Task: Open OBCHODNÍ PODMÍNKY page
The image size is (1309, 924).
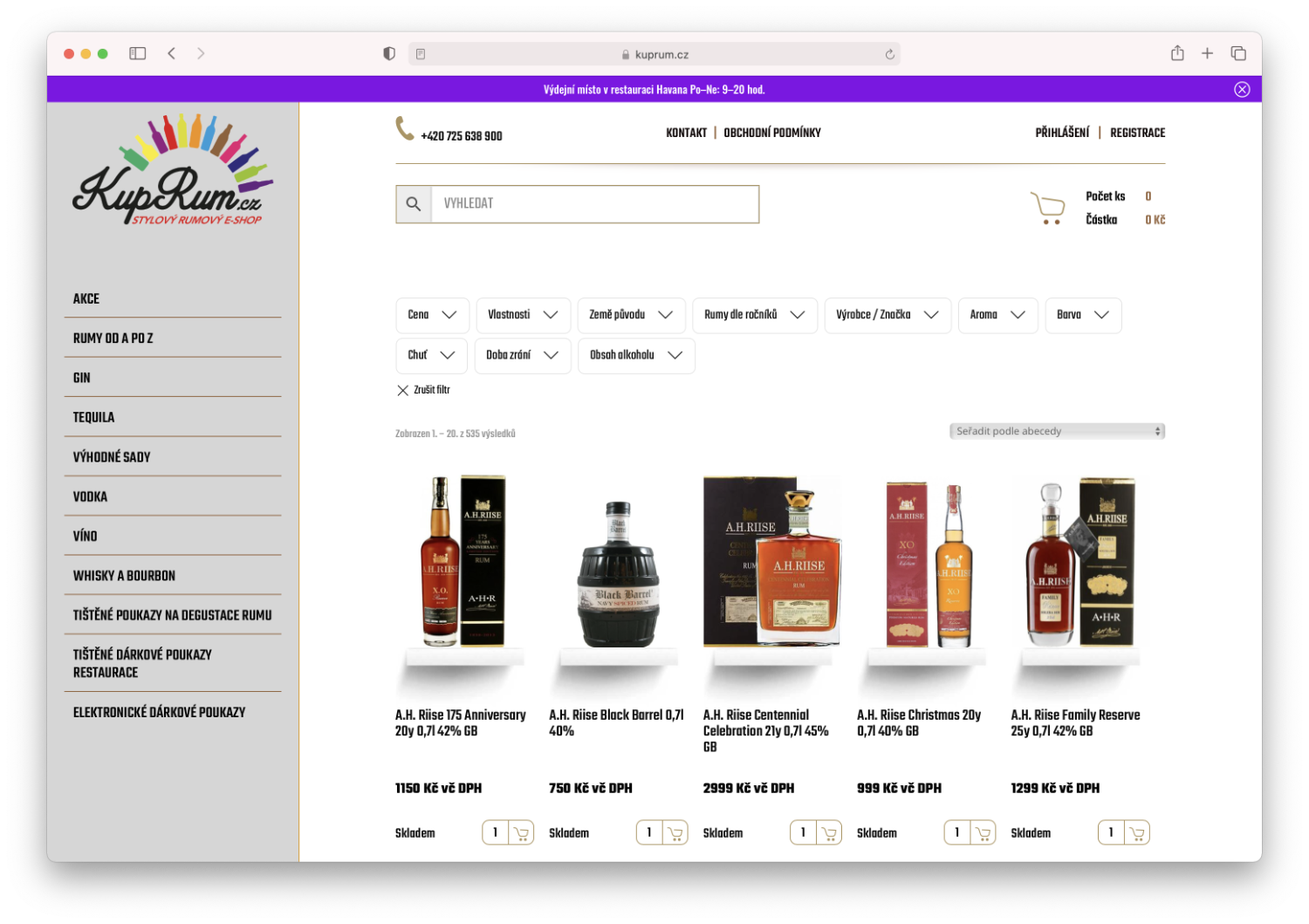Action: pyautogui.click(x=771, y=132)
